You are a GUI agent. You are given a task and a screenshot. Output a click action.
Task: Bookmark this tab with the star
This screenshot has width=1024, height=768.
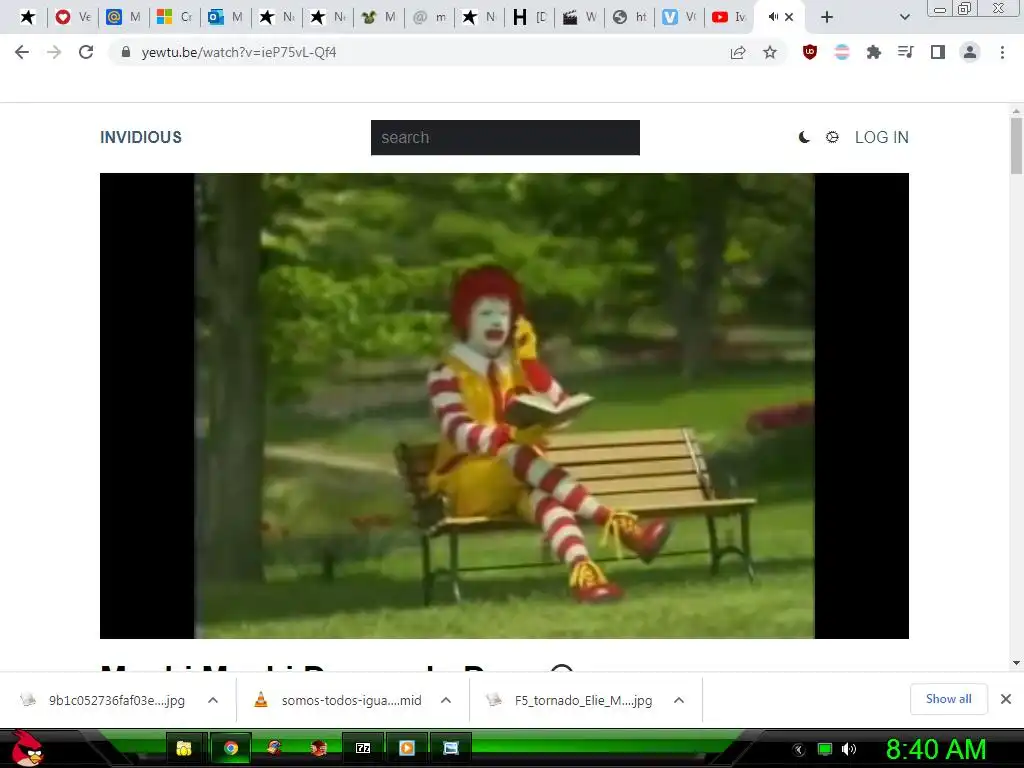tap(770, 52)
